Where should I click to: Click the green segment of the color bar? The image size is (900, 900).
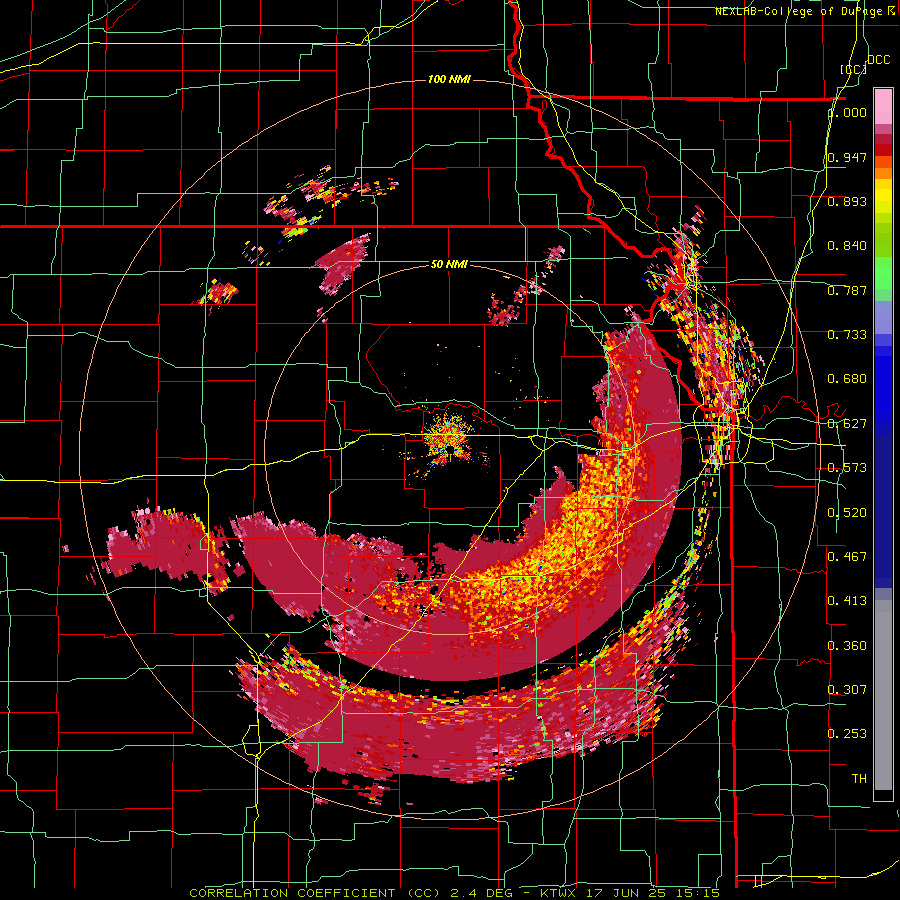(883, 273)
